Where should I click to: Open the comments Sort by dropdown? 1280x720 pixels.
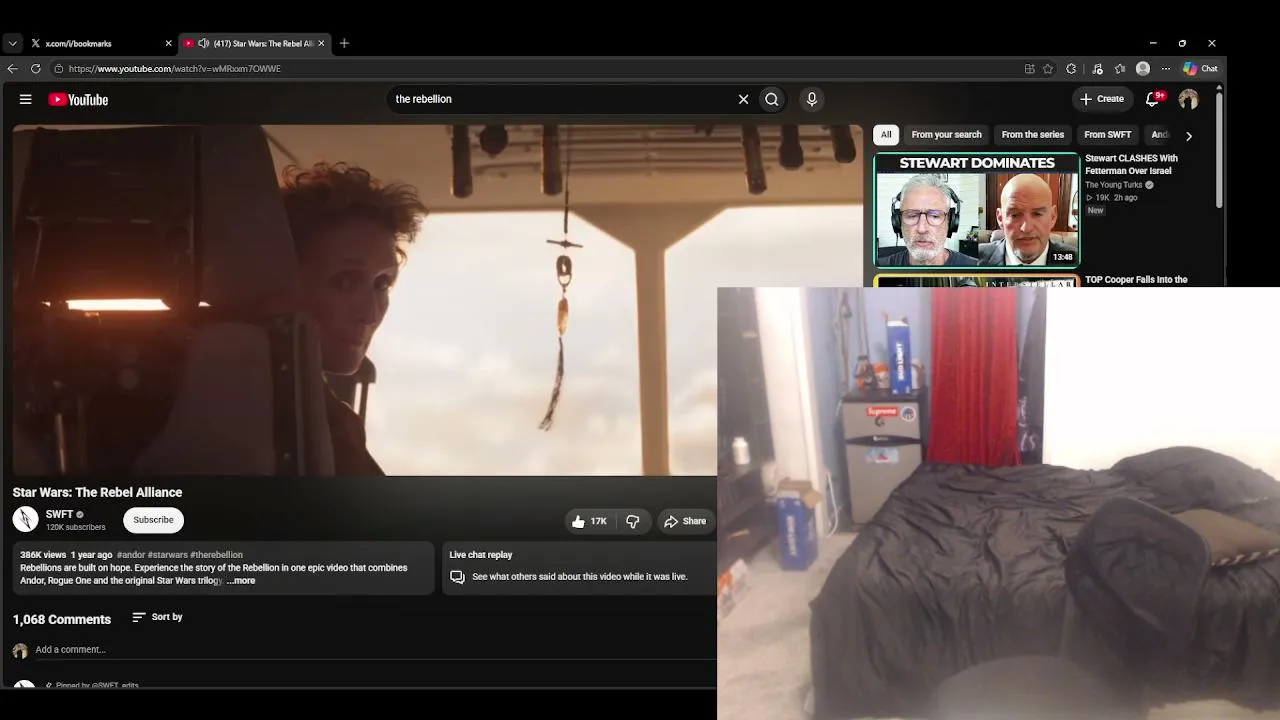157,617
